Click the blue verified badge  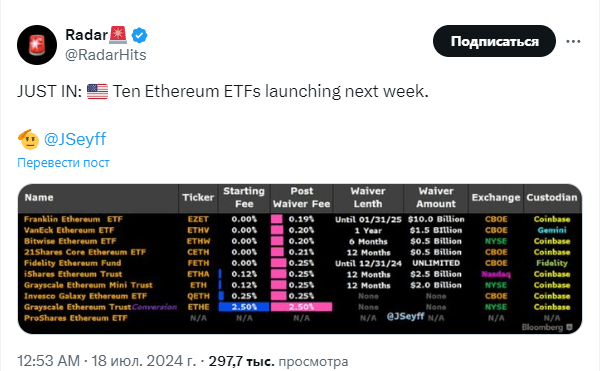click(x=140, y=36)
